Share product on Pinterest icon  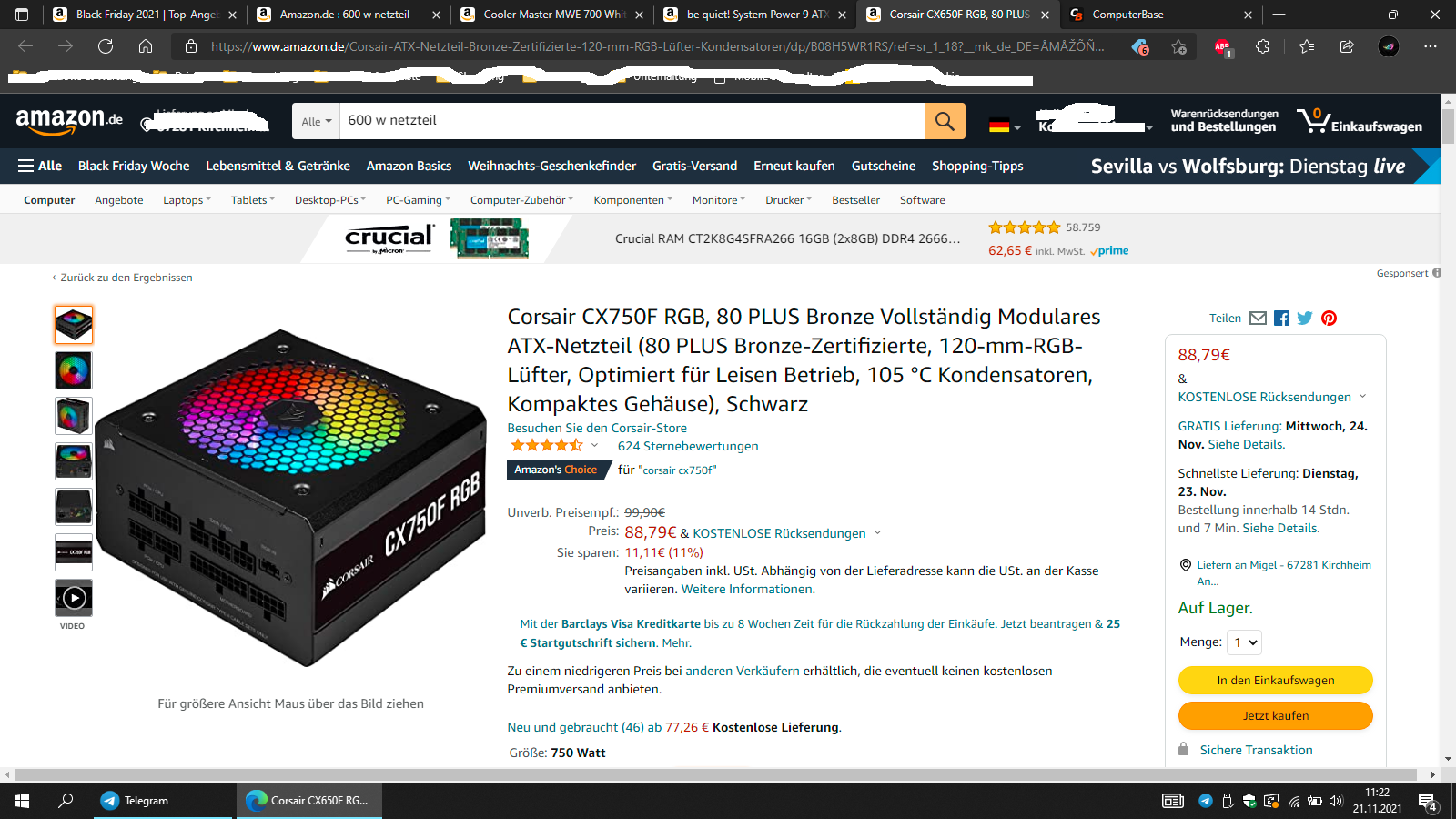tap(1329, 318)
